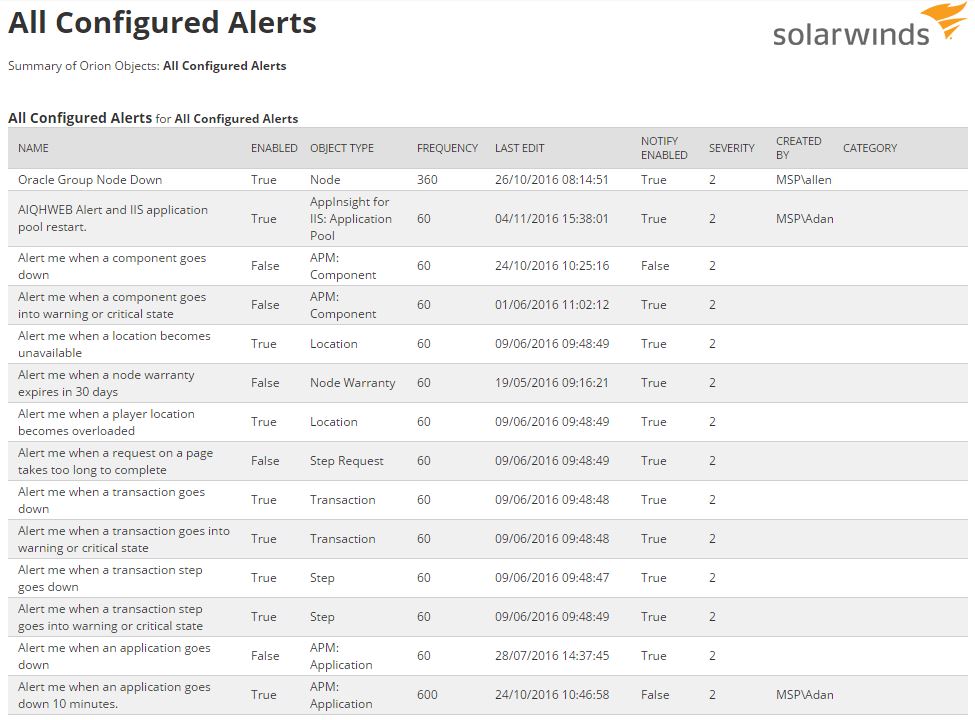Viewport: 975px width, 720px height.
Task: Click the Enabled column header
Action: 274,148
